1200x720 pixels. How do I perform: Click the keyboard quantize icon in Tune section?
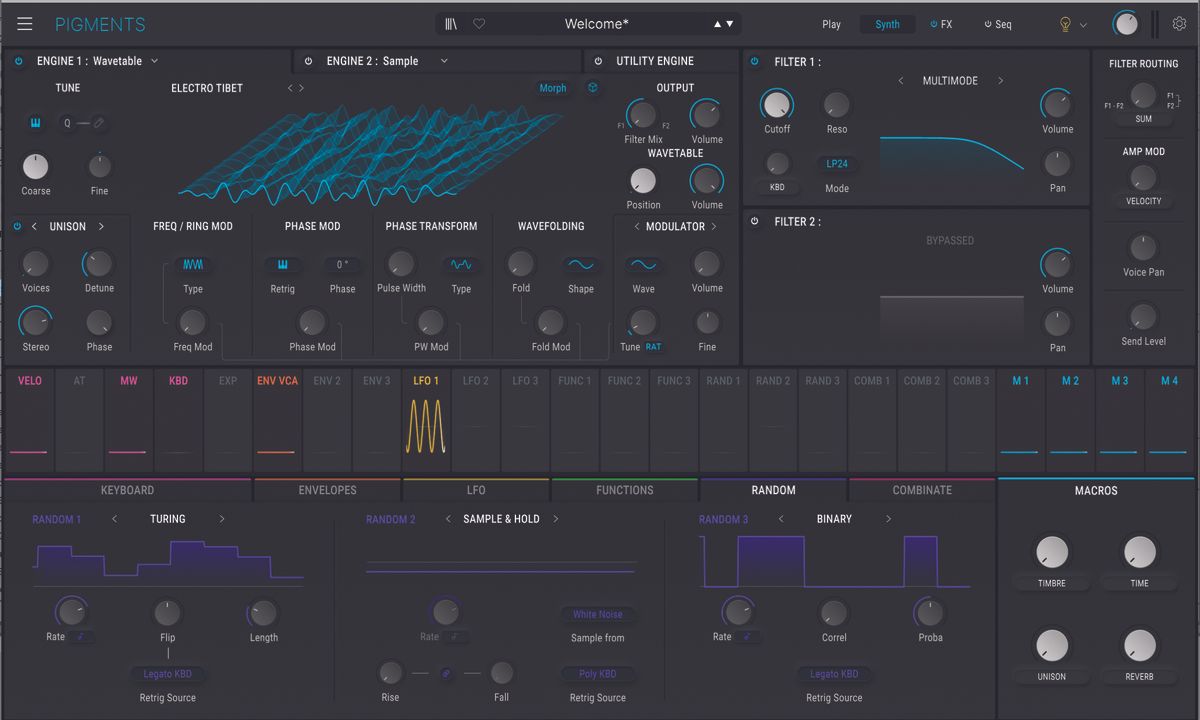[x=36, y=122]
